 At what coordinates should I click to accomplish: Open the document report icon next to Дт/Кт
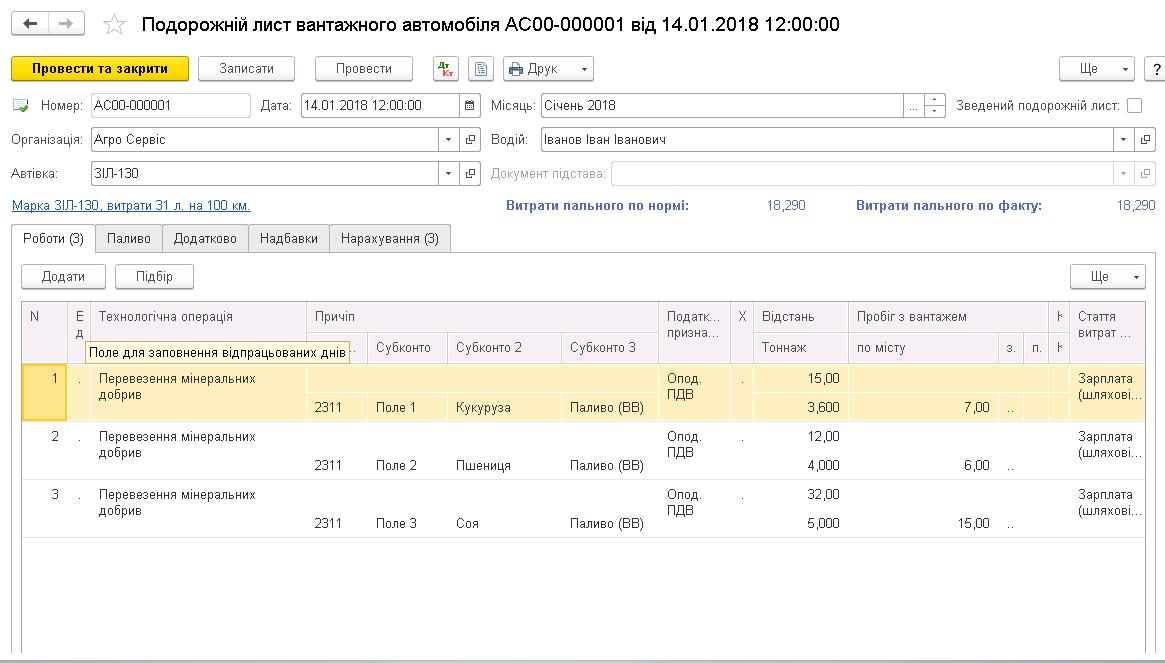(x=481, y=69)
